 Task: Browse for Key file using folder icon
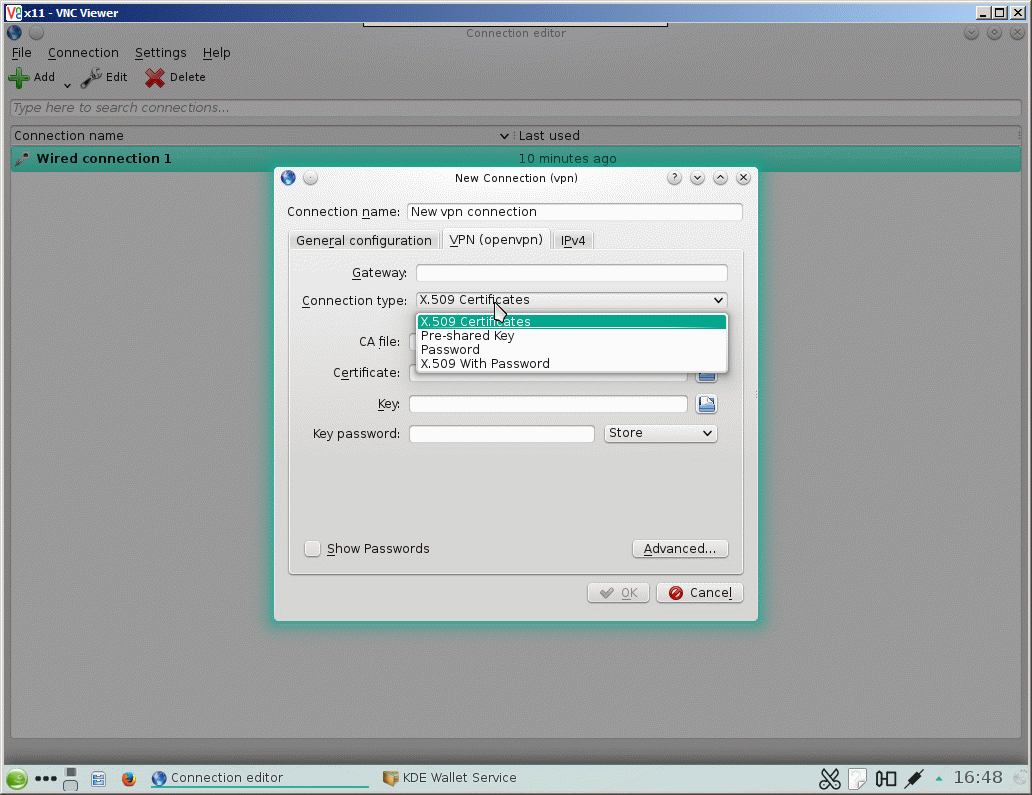pyautogui.click(x=706, y=404)
